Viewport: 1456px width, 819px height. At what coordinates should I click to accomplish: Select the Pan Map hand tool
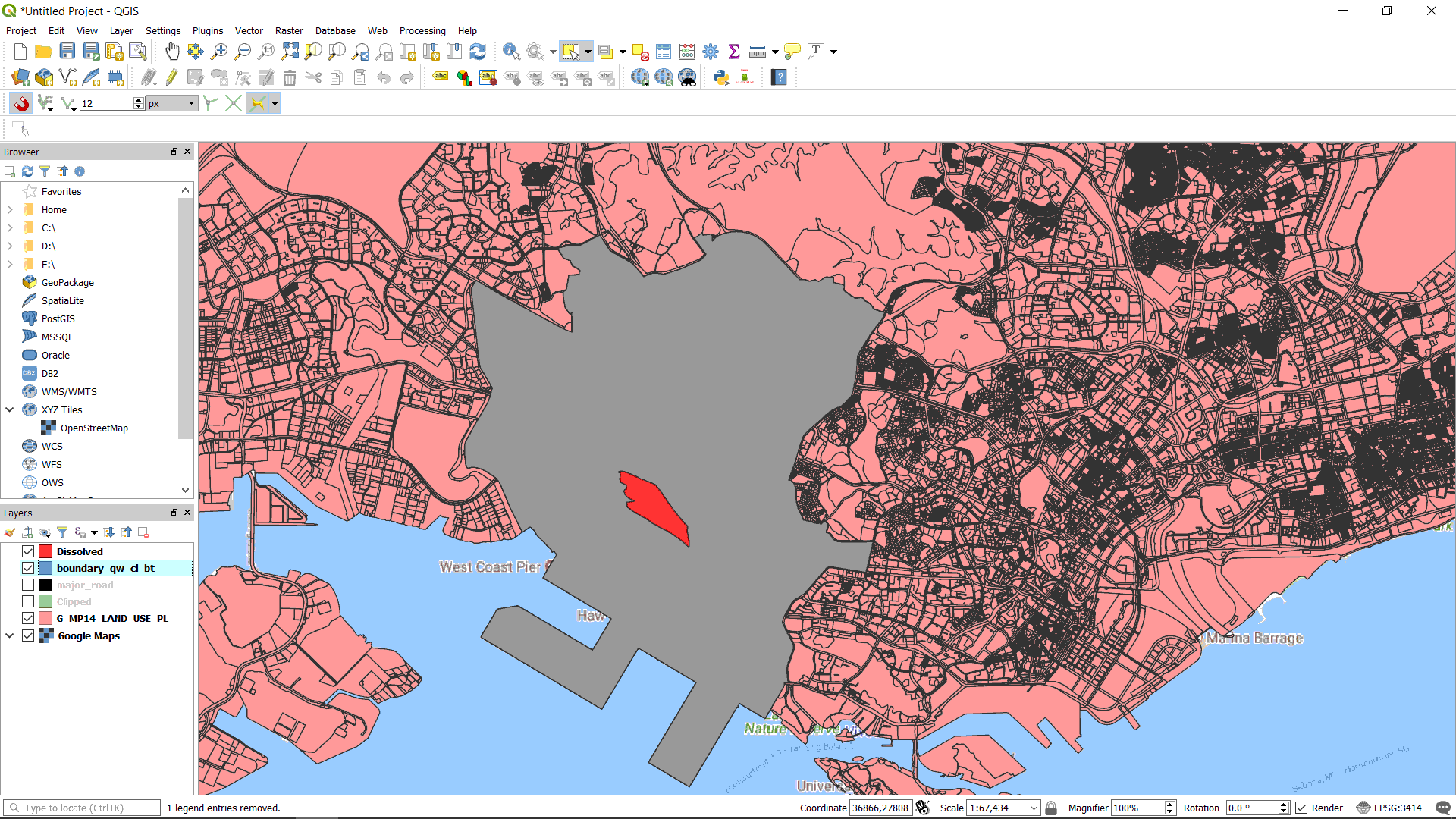click(173, 52)
